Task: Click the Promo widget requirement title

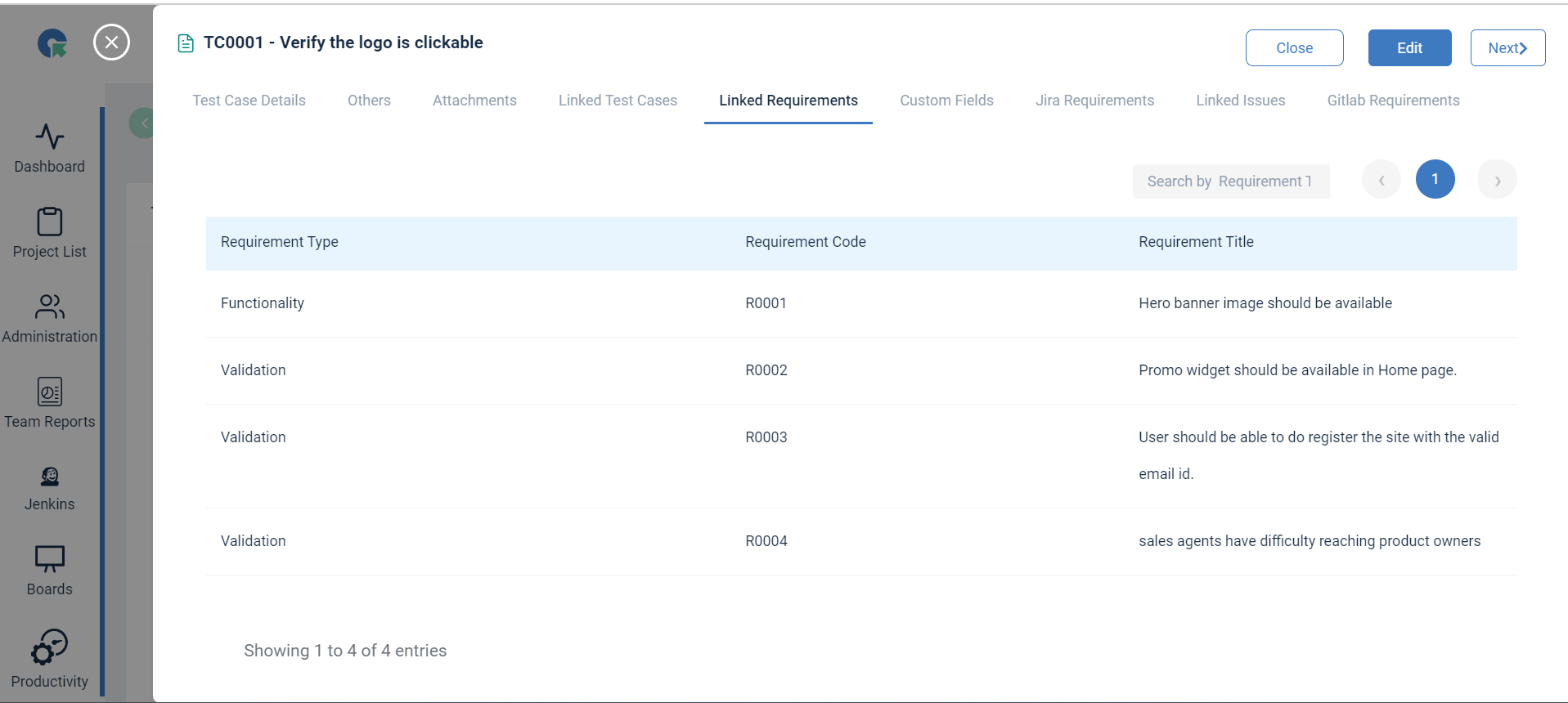Action: (1298, 370)
